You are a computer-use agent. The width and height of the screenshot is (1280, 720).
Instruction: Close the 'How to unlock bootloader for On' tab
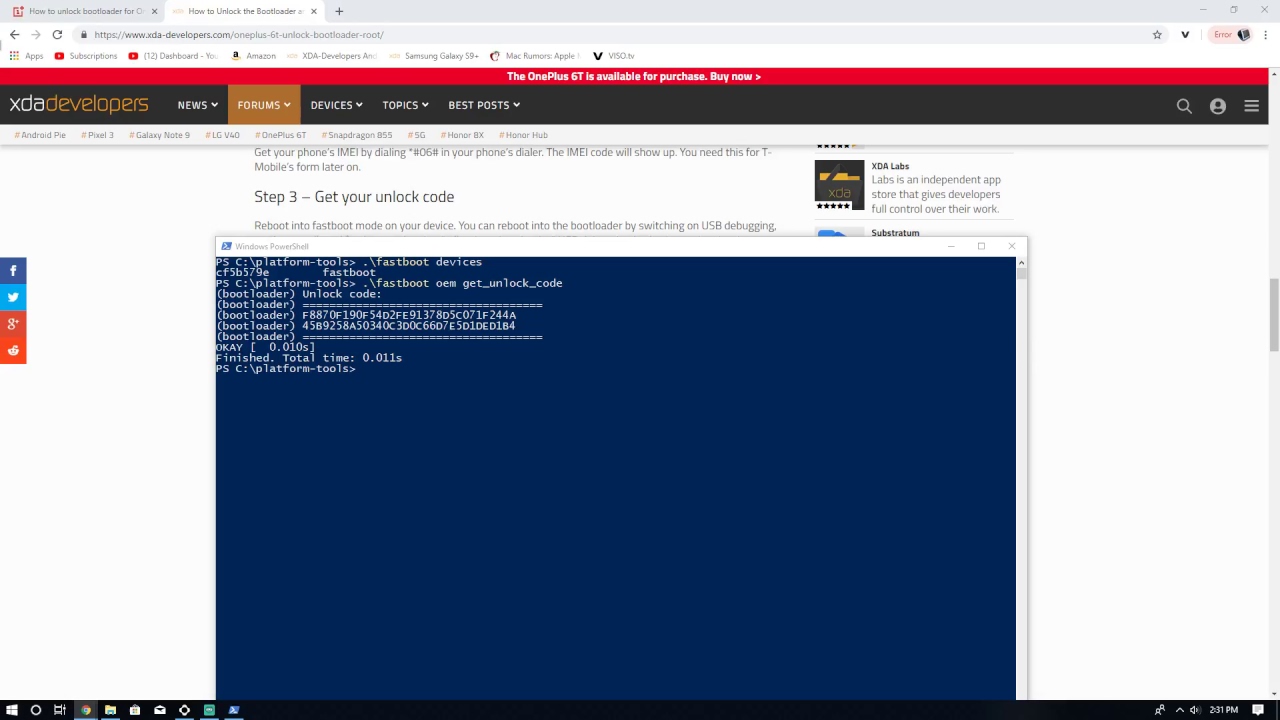click(x=154, y=11)
